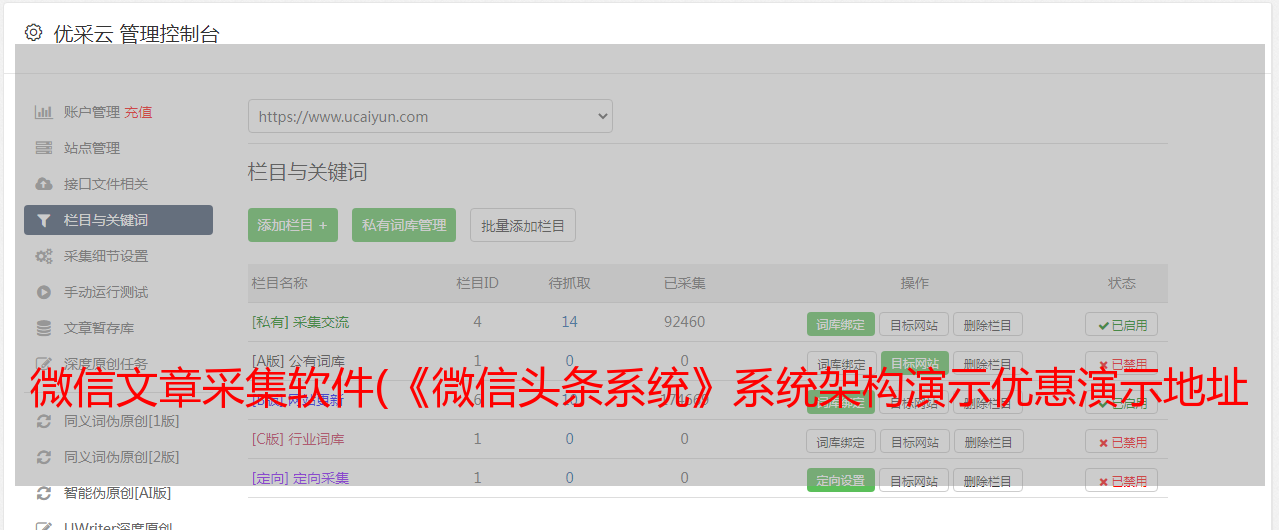Click 删除栏目 in the 定向采集 row
1279x530 pixels.
(x=988, y=480)
